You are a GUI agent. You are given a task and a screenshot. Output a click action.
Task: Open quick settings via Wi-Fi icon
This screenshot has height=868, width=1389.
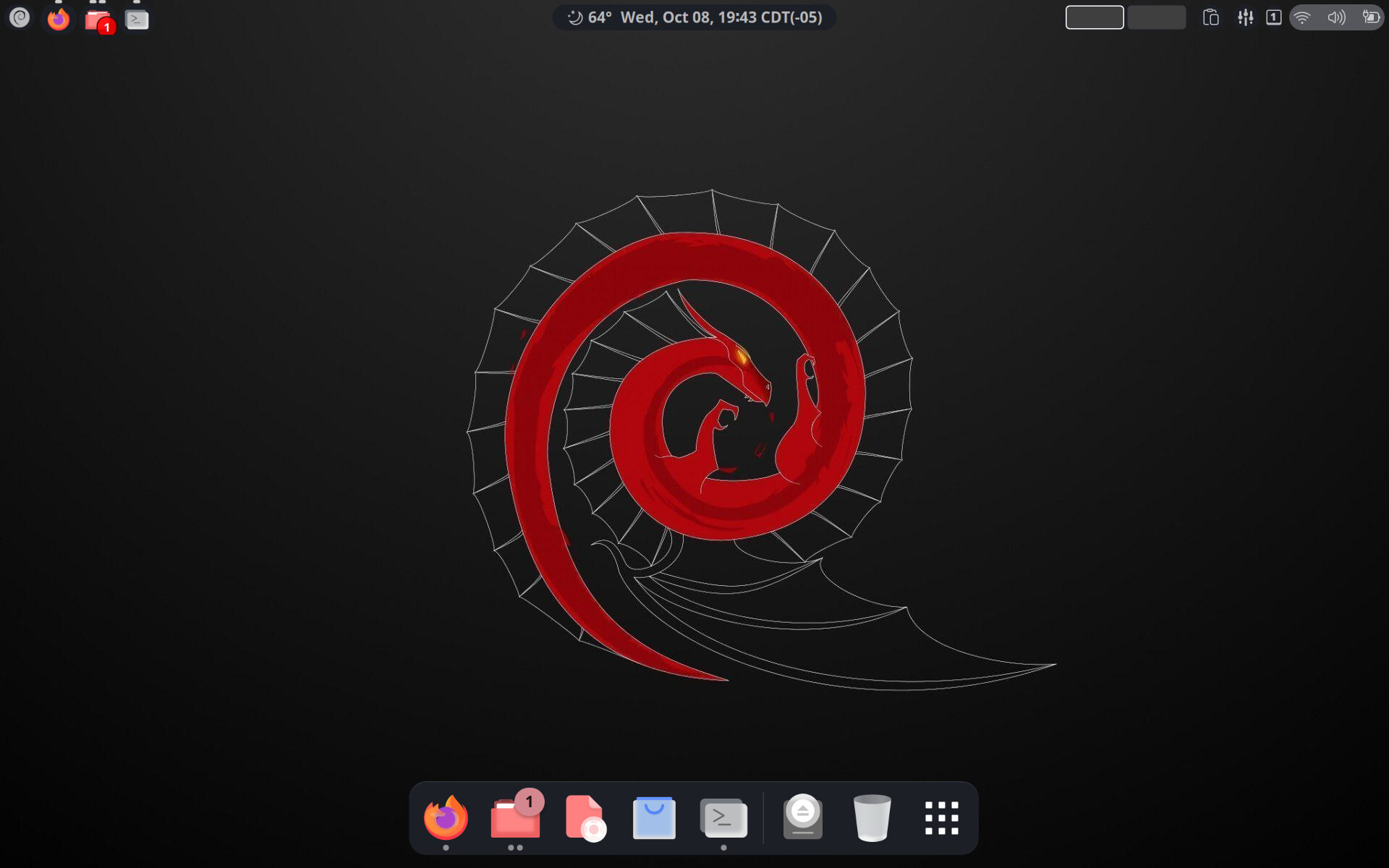coord(1302,17)
